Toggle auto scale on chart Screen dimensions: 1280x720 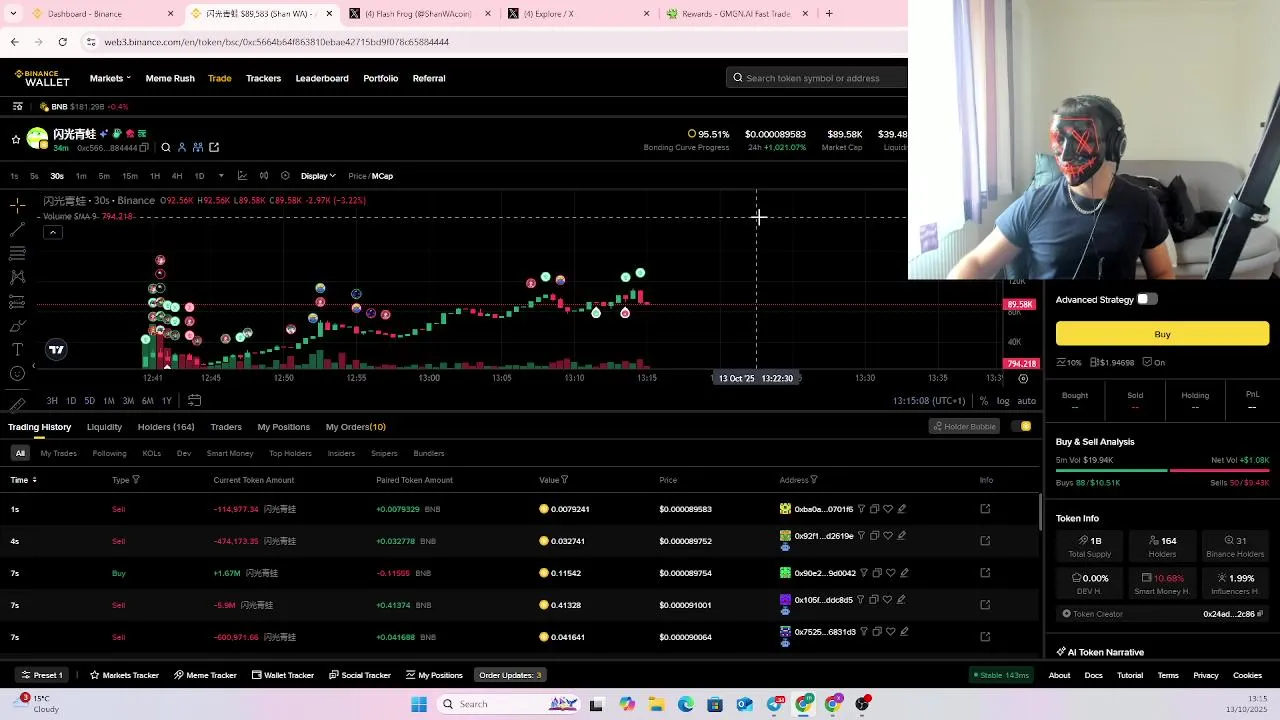[1027, 401]
